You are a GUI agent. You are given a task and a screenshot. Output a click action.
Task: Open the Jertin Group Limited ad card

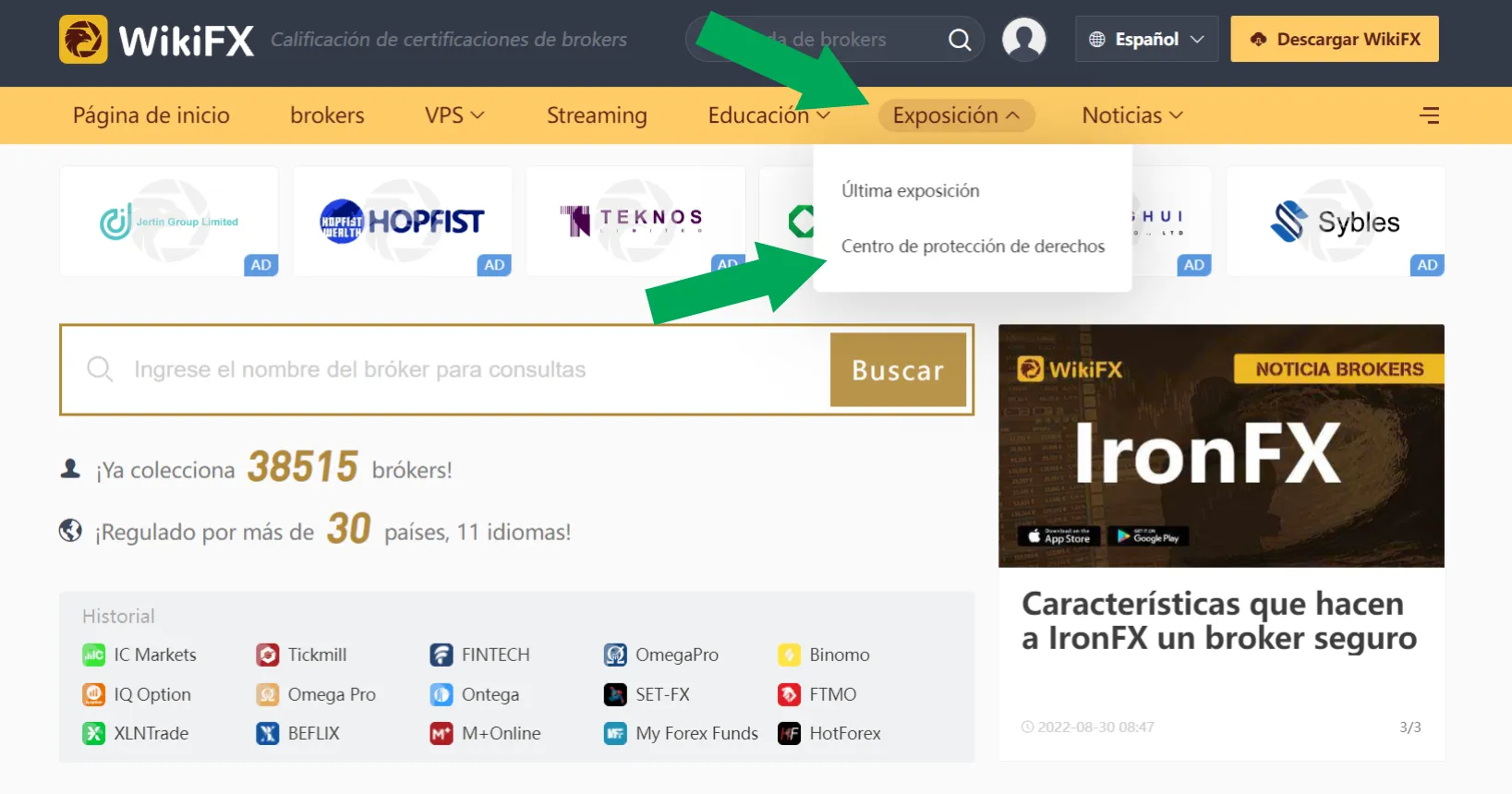169,222
